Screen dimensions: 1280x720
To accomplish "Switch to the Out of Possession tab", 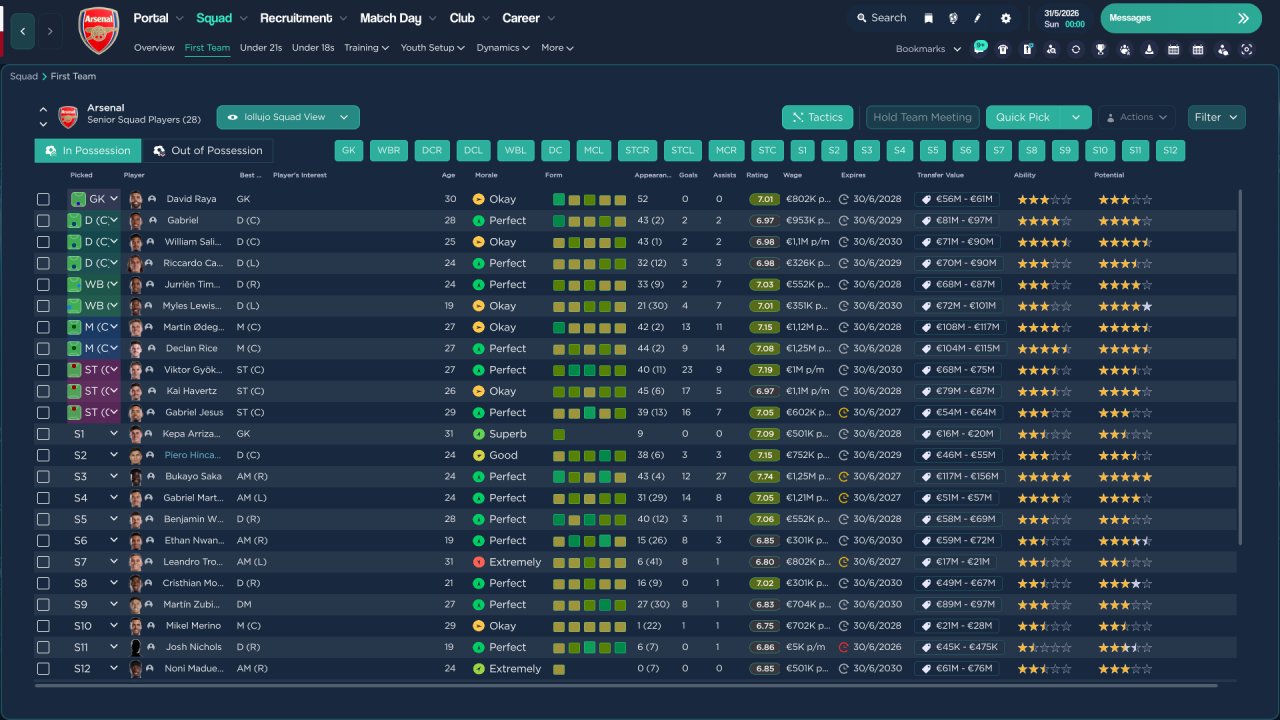I will (207, 151).
